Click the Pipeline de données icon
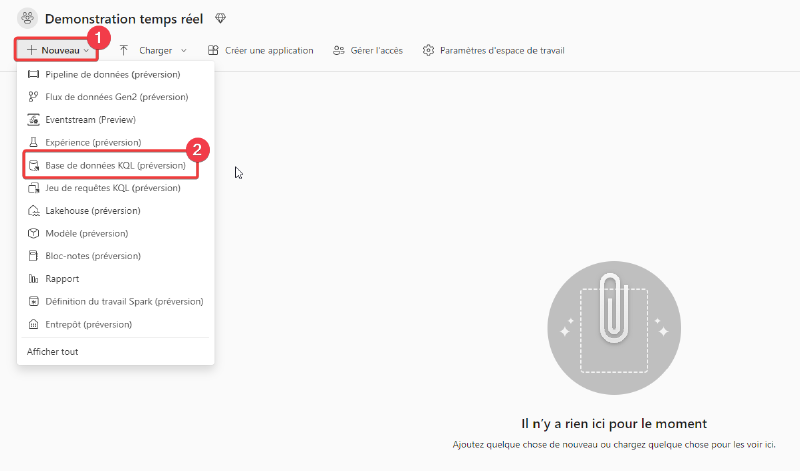 pos(33,75)
